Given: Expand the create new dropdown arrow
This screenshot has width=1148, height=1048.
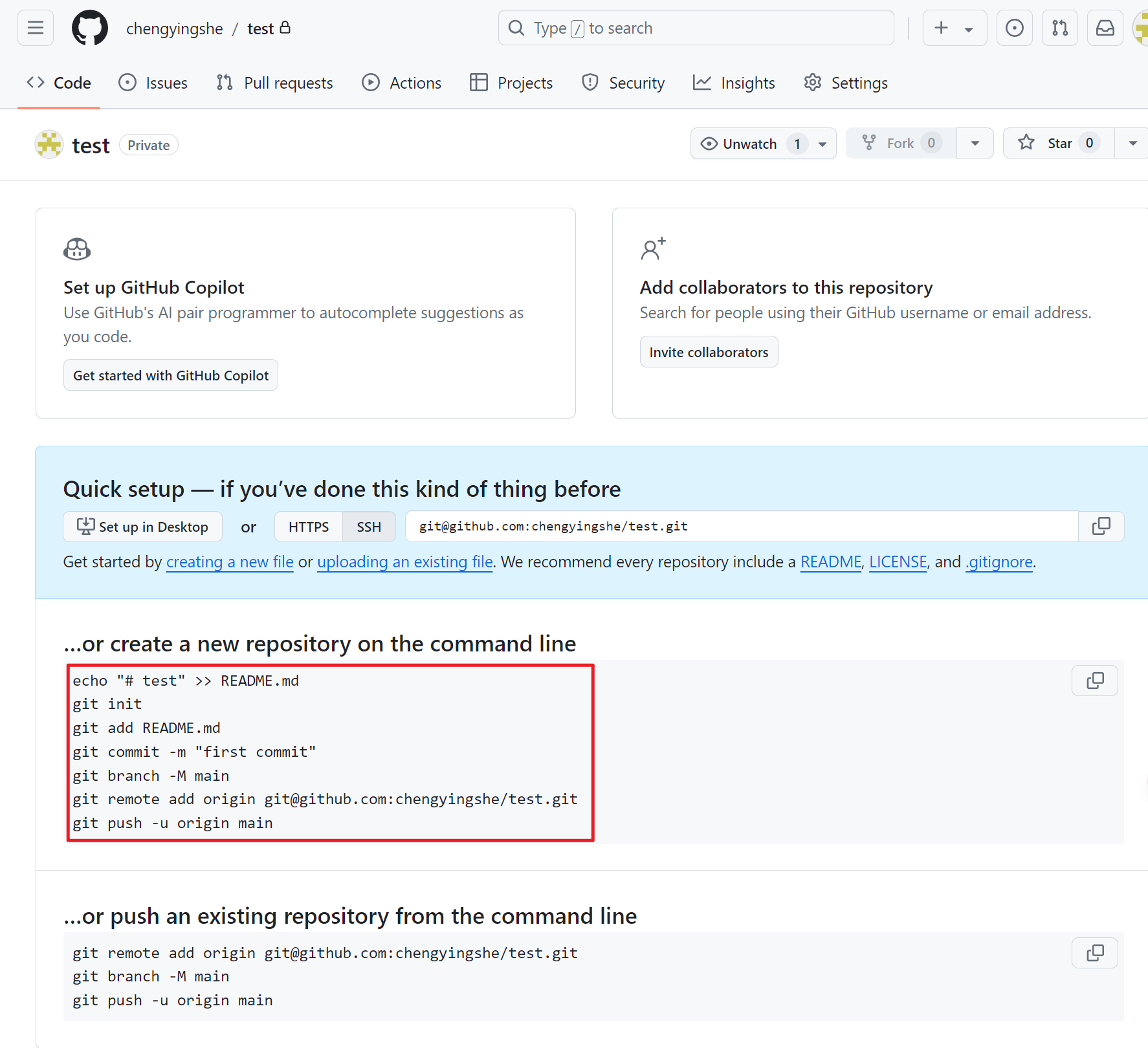Looking at the screenshot, I should [x=969, y=29].
